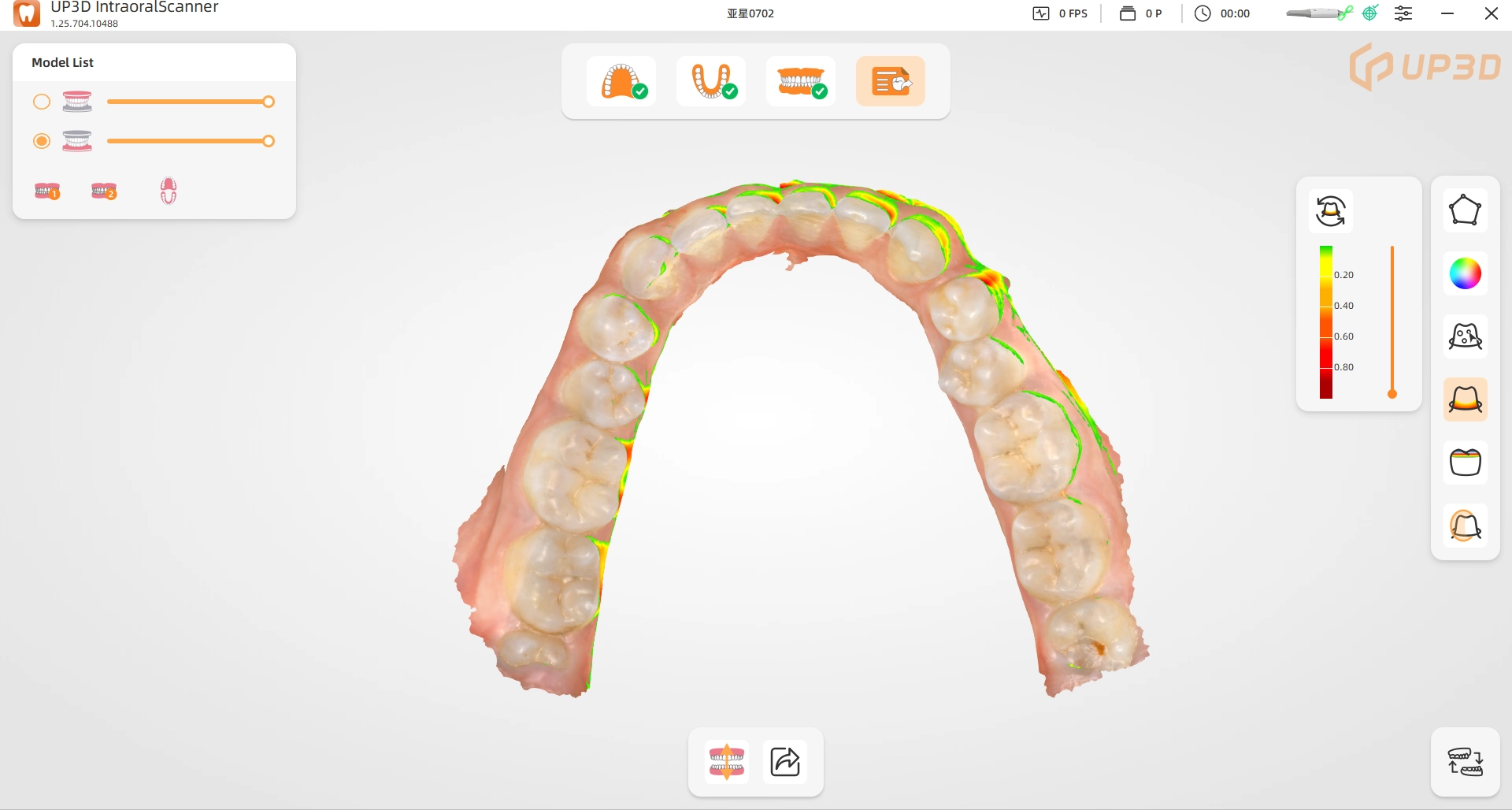The width and height of the screenshot is (1512, 810).
Task: Click the open mouth arch view icon
Action: tap(168, 191)
